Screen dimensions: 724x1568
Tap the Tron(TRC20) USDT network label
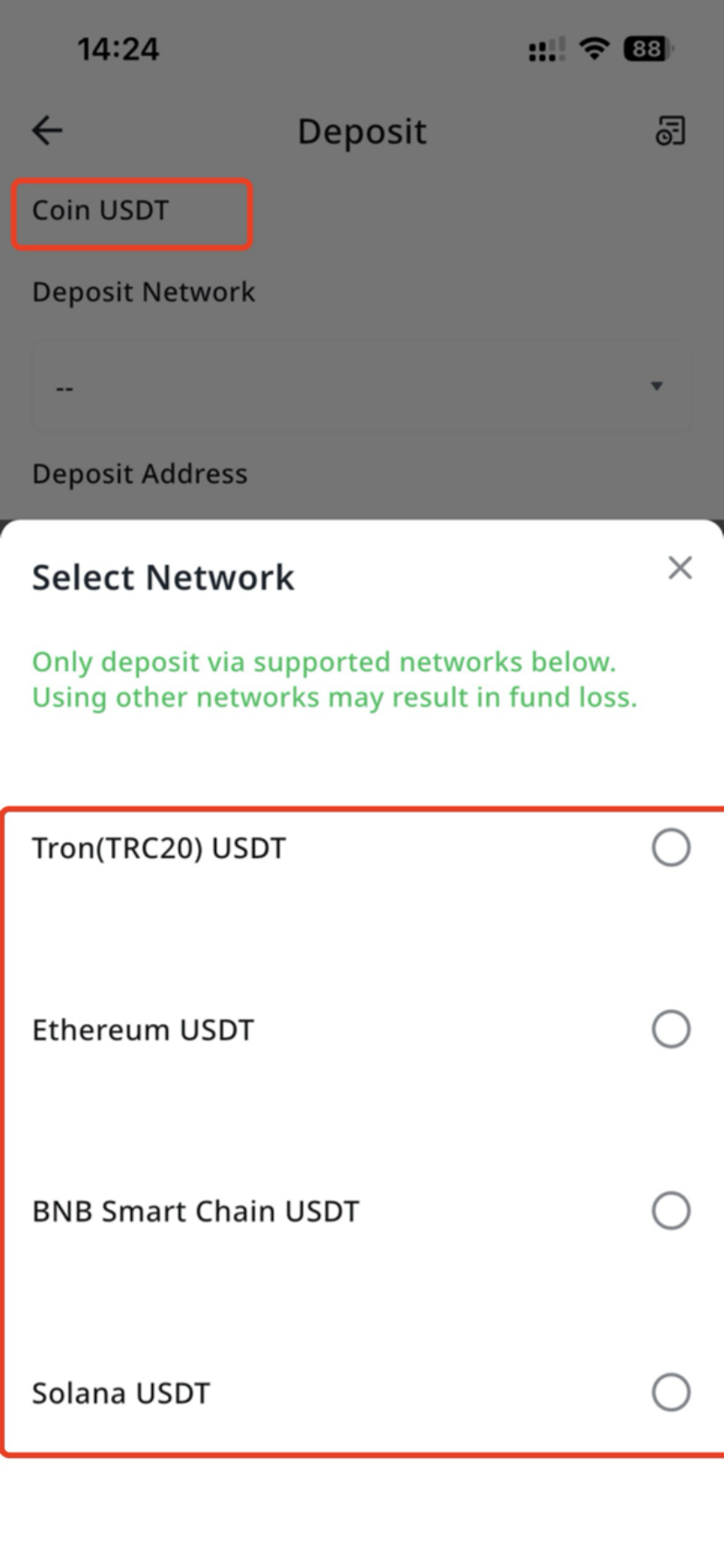pyautogui.click(x=159, y=849)
